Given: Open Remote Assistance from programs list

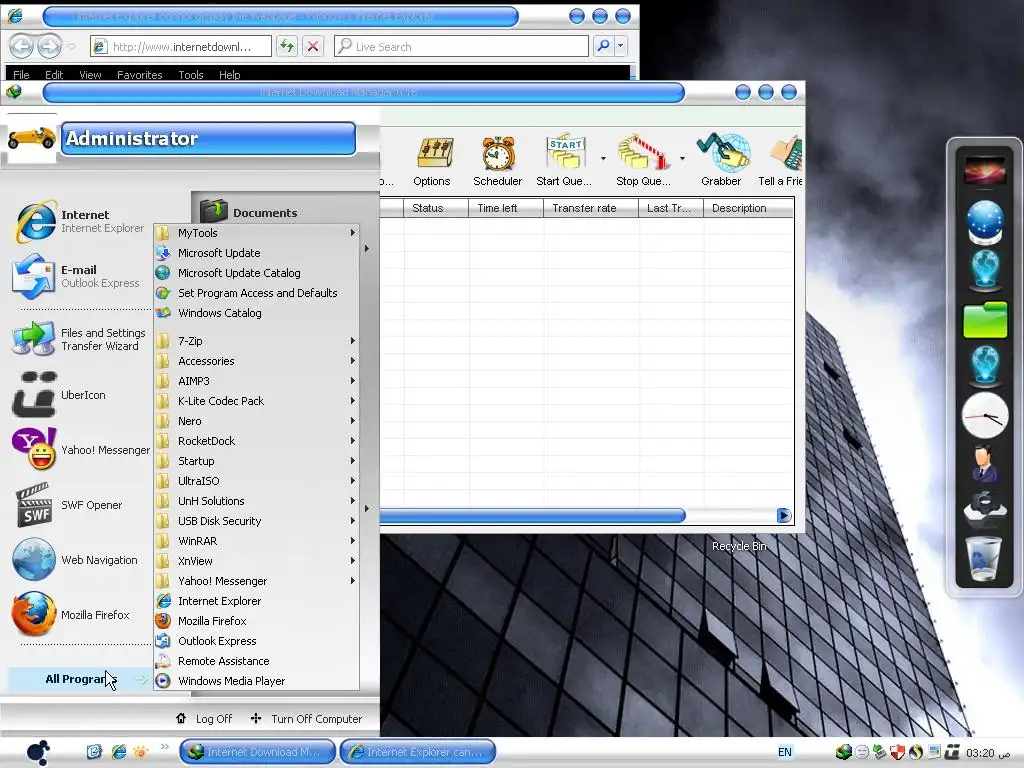Looking at the screenshot, I should pyautogui.click(x=257, y=662).
